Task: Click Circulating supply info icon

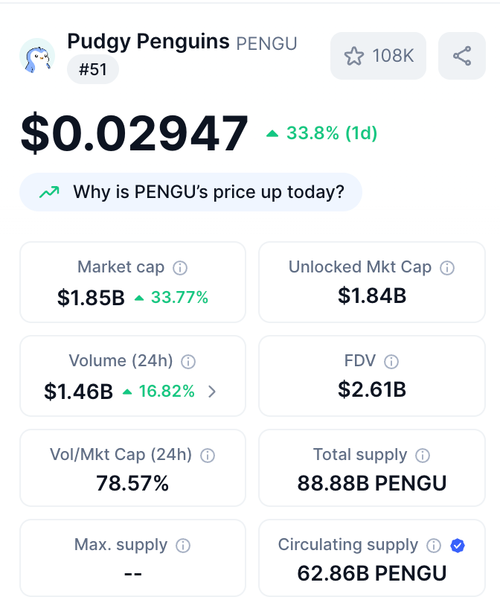Action: coord(434,546)
